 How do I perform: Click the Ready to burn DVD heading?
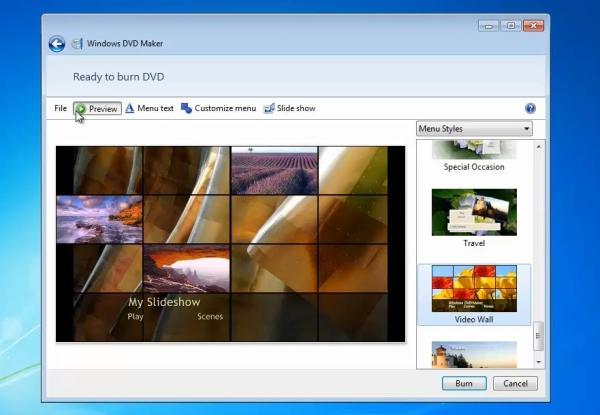(119, 77)
